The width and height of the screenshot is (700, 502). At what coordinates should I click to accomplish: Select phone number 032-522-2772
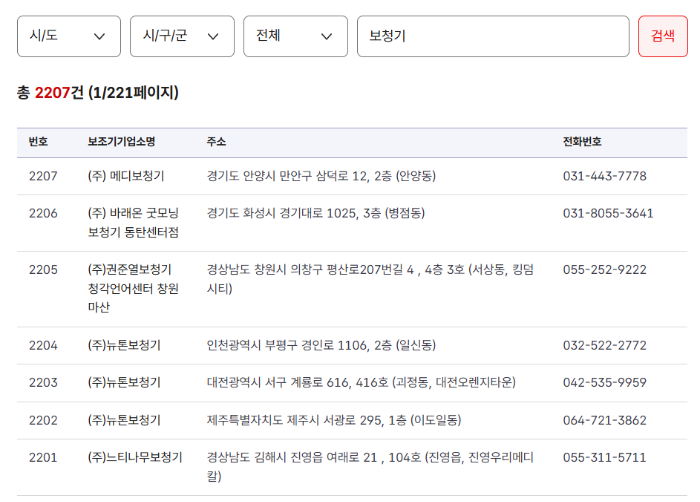point(604,346)
